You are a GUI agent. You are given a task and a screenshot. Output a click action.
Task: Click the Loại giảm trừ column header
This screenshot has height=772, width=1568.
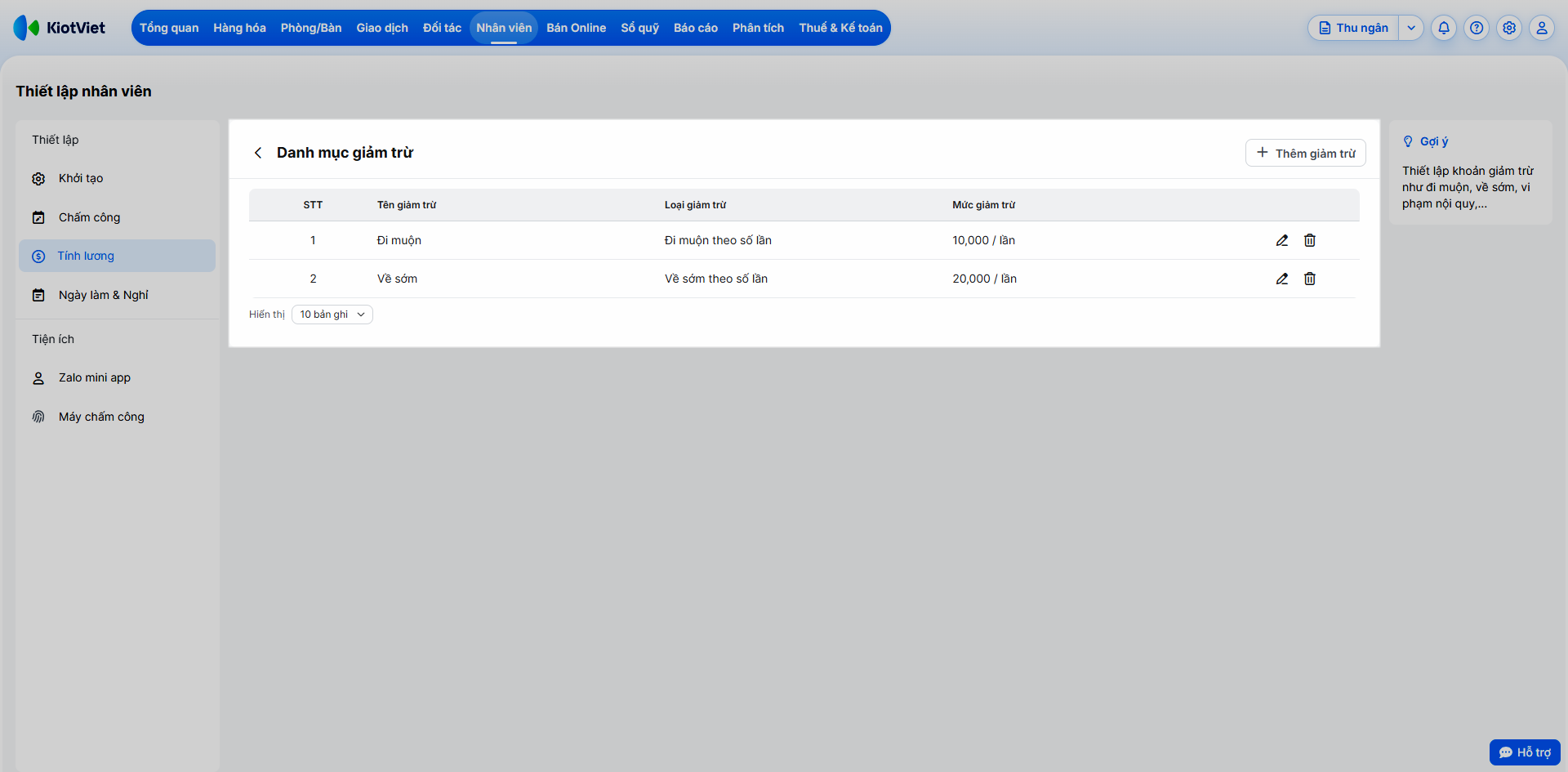[695, 205]
